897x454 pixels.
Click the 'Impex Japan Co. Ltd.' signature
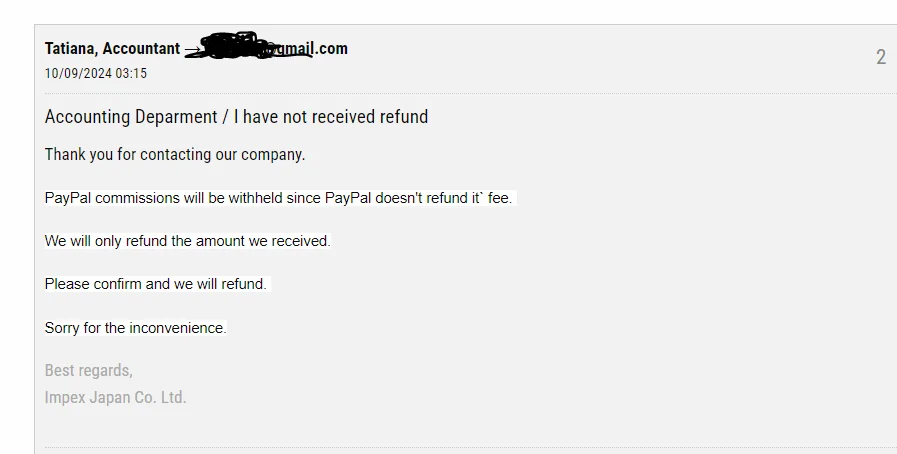(116, 397)
